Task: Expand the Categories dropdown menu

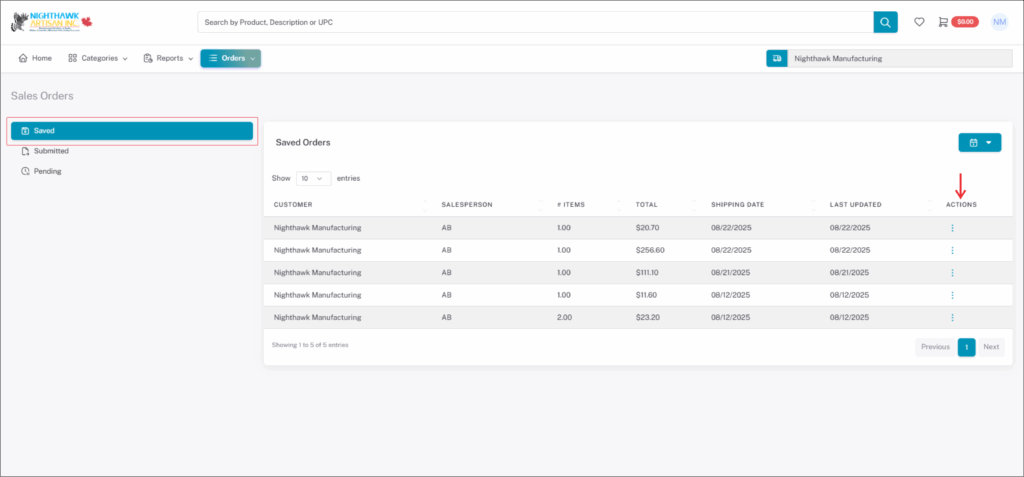Action: click(x=98, y=58)
